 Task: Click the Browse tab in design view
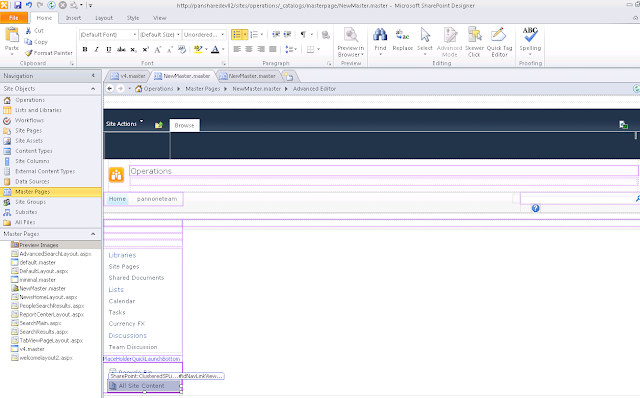coord(184,125)
